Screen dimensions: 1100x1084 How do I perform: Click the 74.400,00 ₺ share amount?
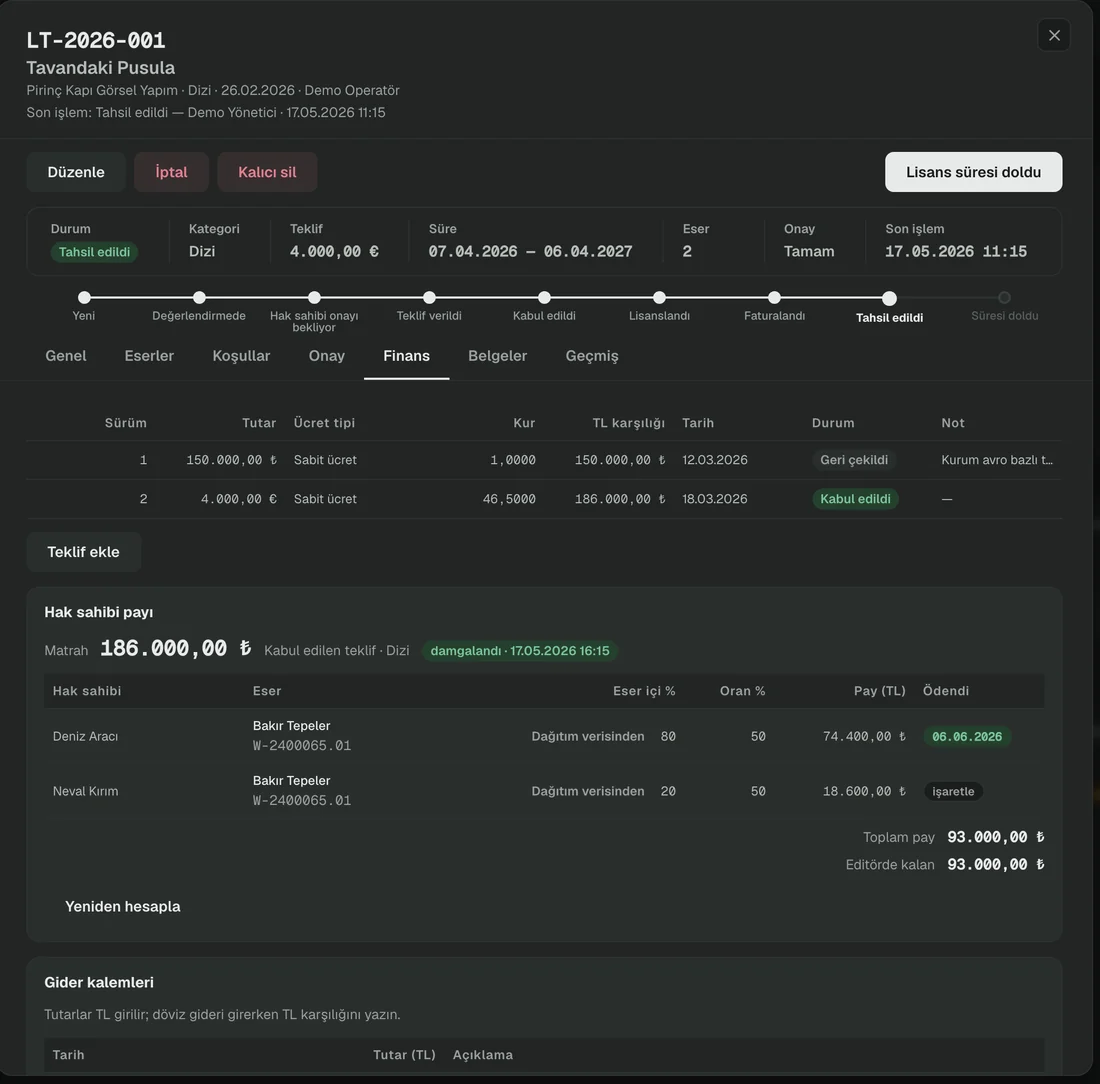coord(864,737)
